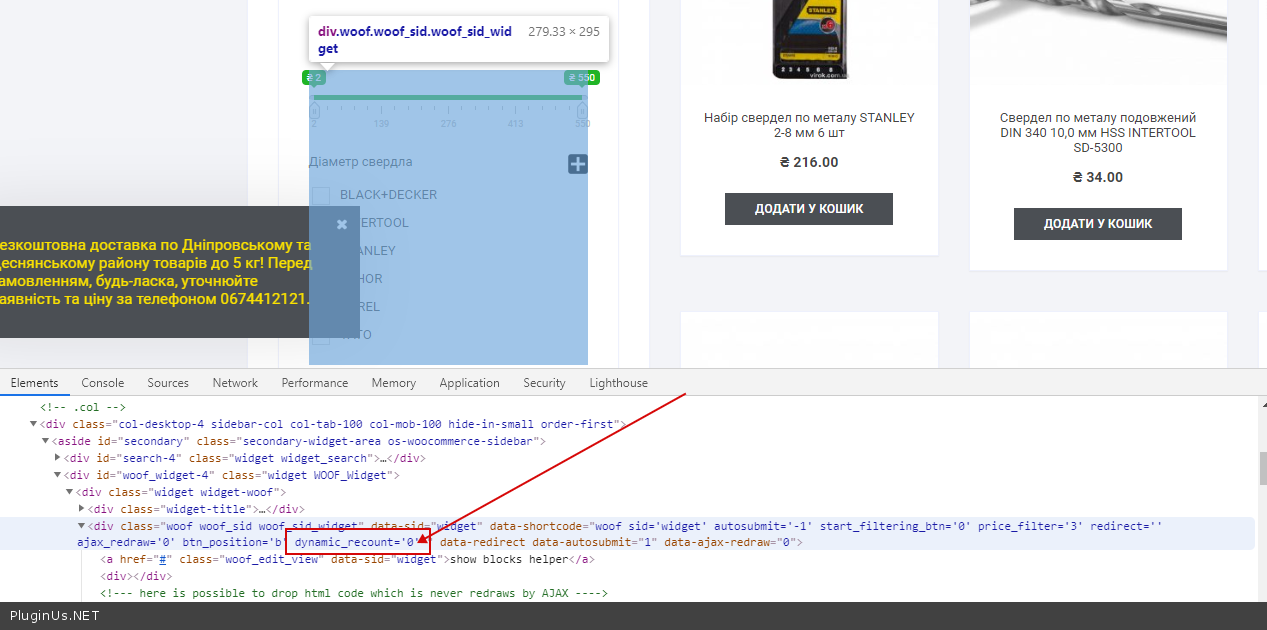Viewport: 1267px width, 630px height.
Task: Click the maximum price slider handle
Action: pos(582,110)
